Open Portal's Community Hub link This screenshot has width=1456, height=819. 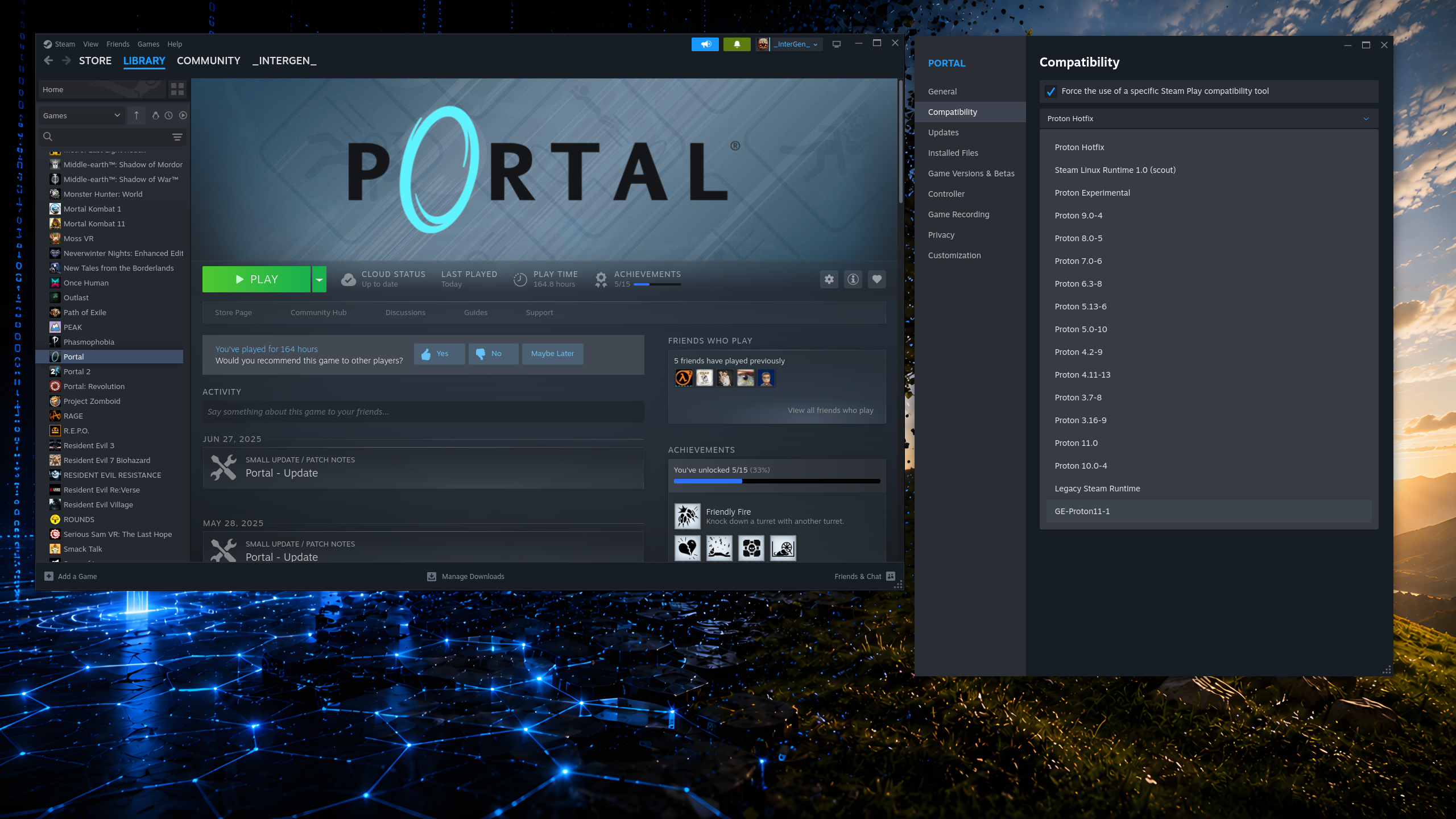tap(318, 313)
